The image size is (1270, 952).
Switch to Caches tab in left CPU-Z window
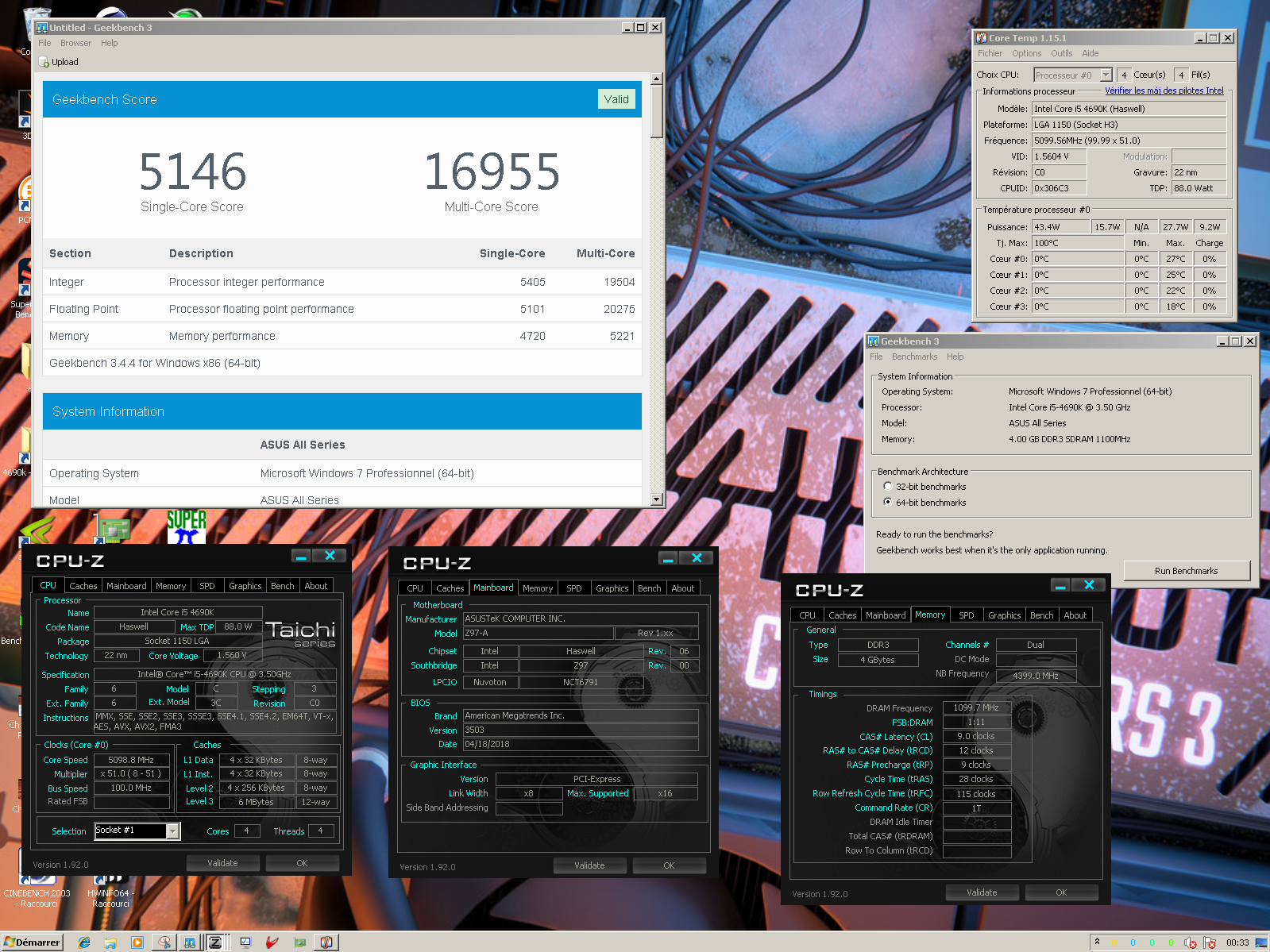point(83,586)
